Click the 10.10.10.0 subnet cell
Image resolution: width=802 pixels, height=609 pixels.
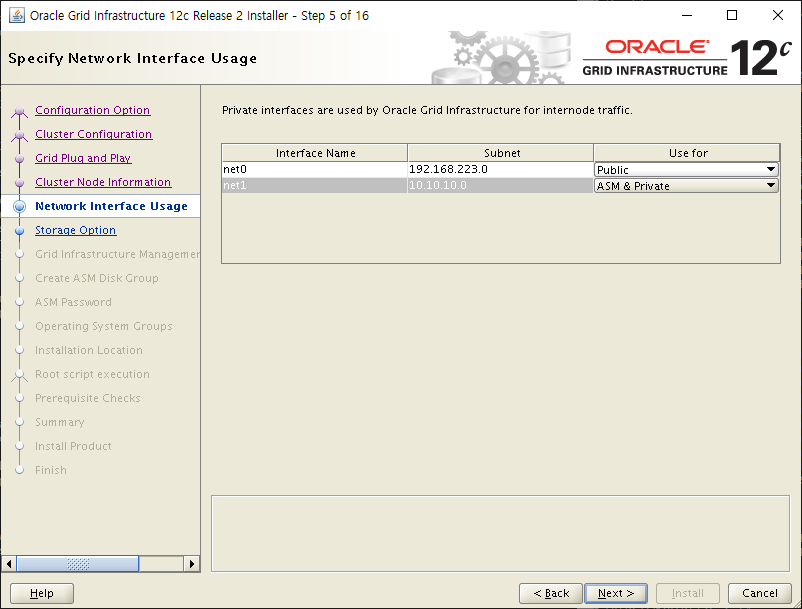[501, 185]
